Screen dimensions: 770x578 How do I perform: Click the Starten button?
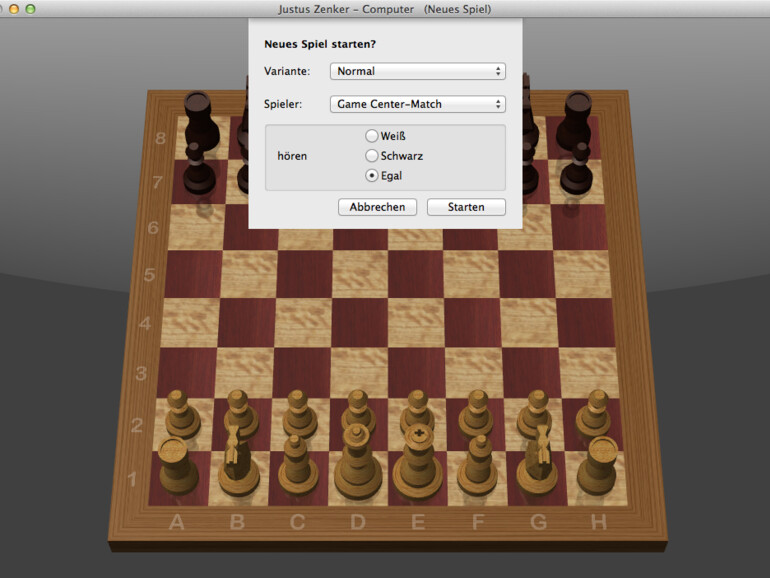(x=466, y=207)
